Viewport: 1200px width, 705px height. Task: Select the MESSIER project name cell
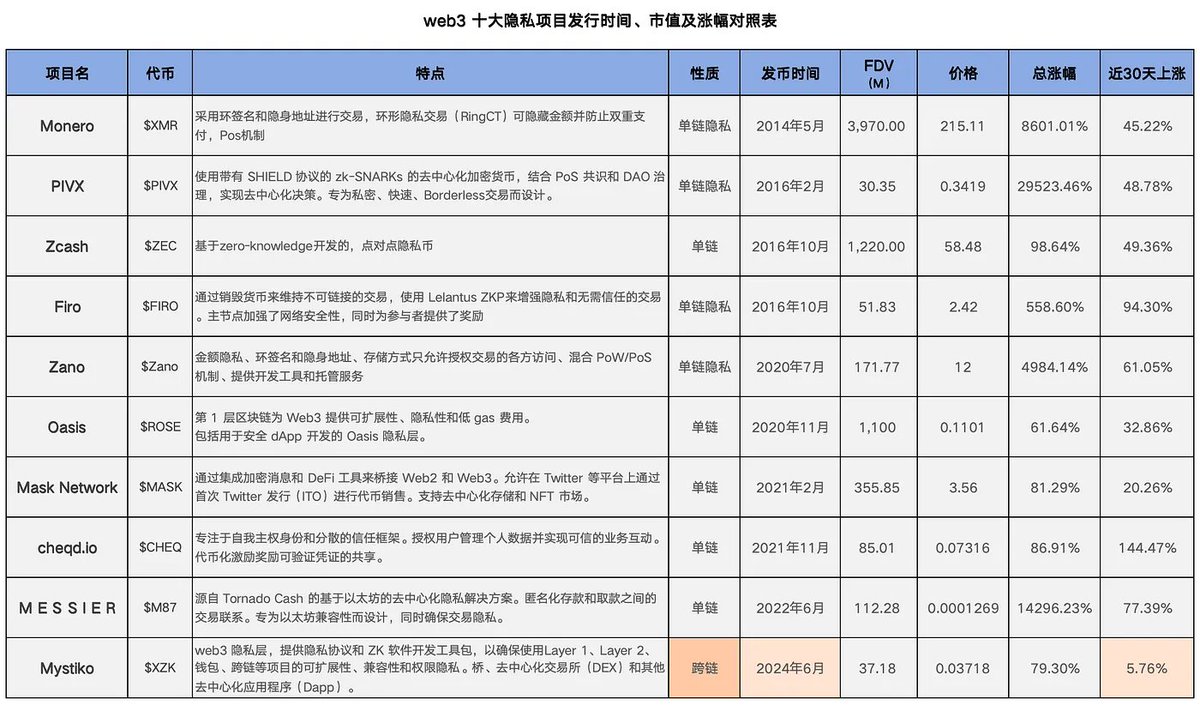[67, 608]
